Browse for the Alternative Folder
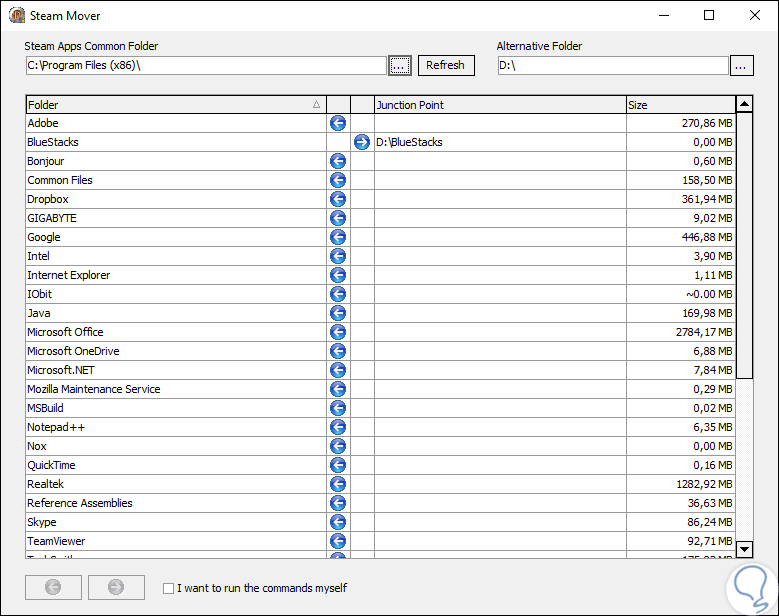Image resolution: width=779 pixels, height=616 pixels. (x=741, y=65)
